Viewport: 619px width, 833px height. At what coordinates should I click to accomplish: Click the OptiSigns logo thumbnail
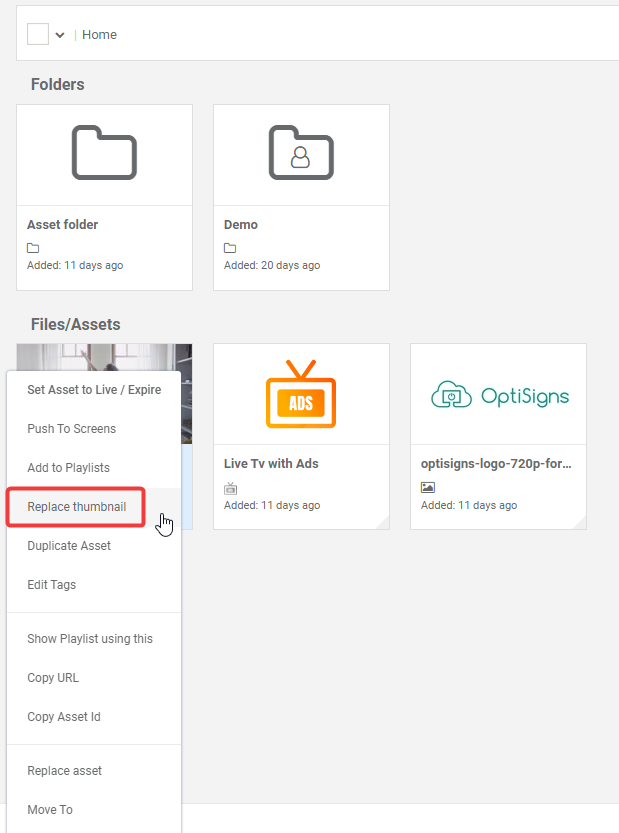tap(498, 395)
